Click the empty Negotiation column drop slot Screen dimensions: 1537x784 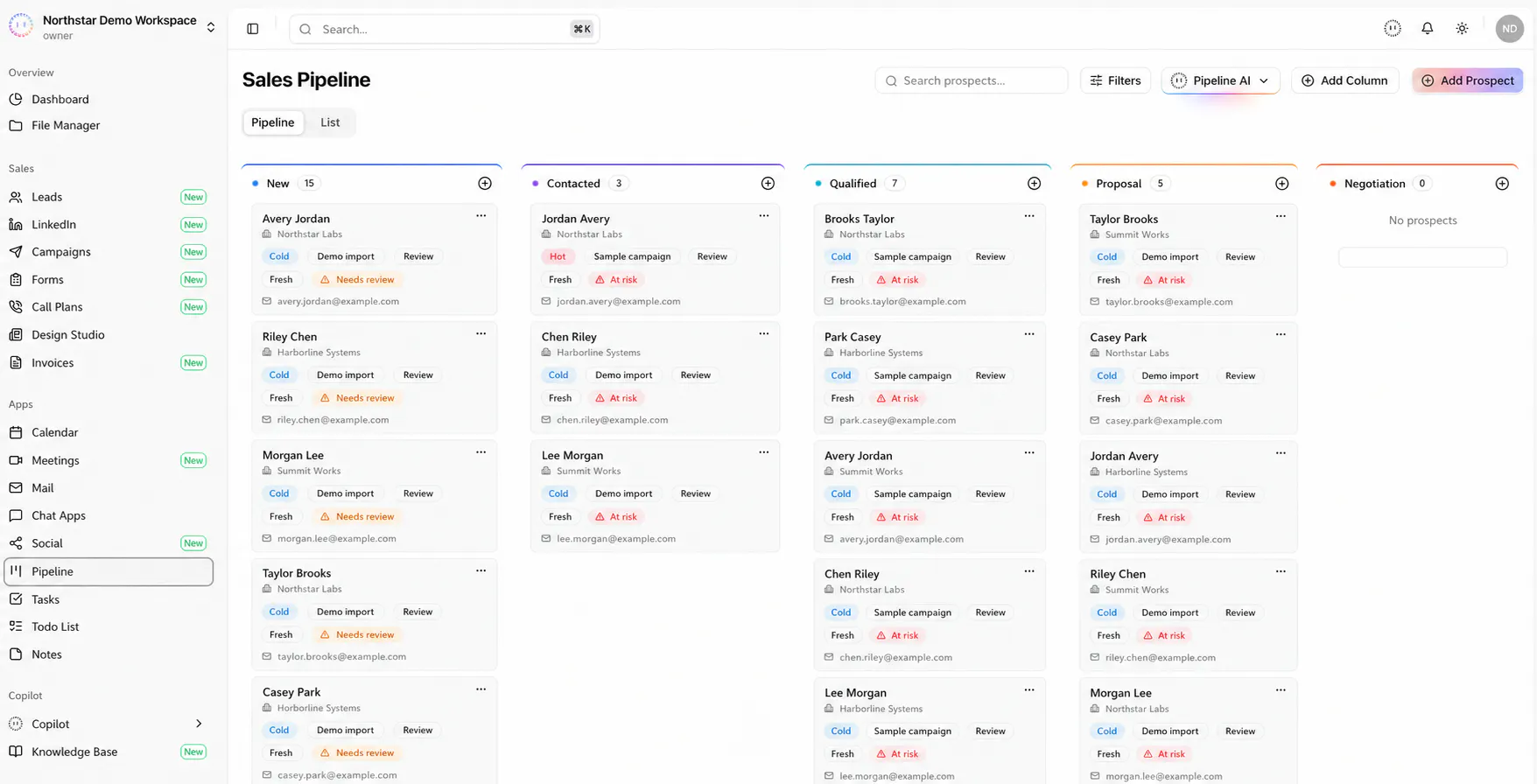coord(1422,257)
